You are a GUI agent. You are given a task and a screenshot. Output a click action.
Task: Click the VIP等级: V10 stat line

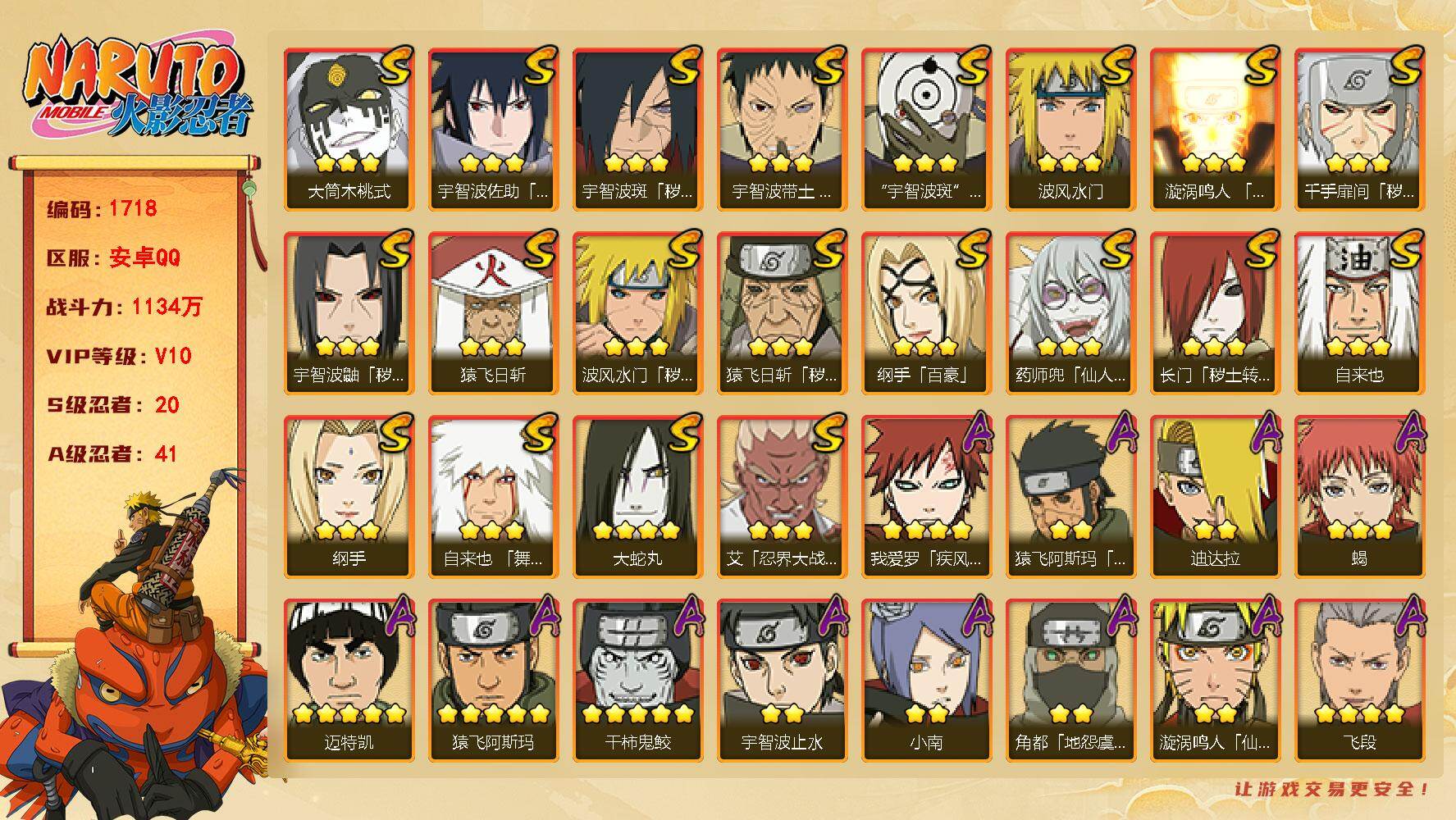coord(120,356)
